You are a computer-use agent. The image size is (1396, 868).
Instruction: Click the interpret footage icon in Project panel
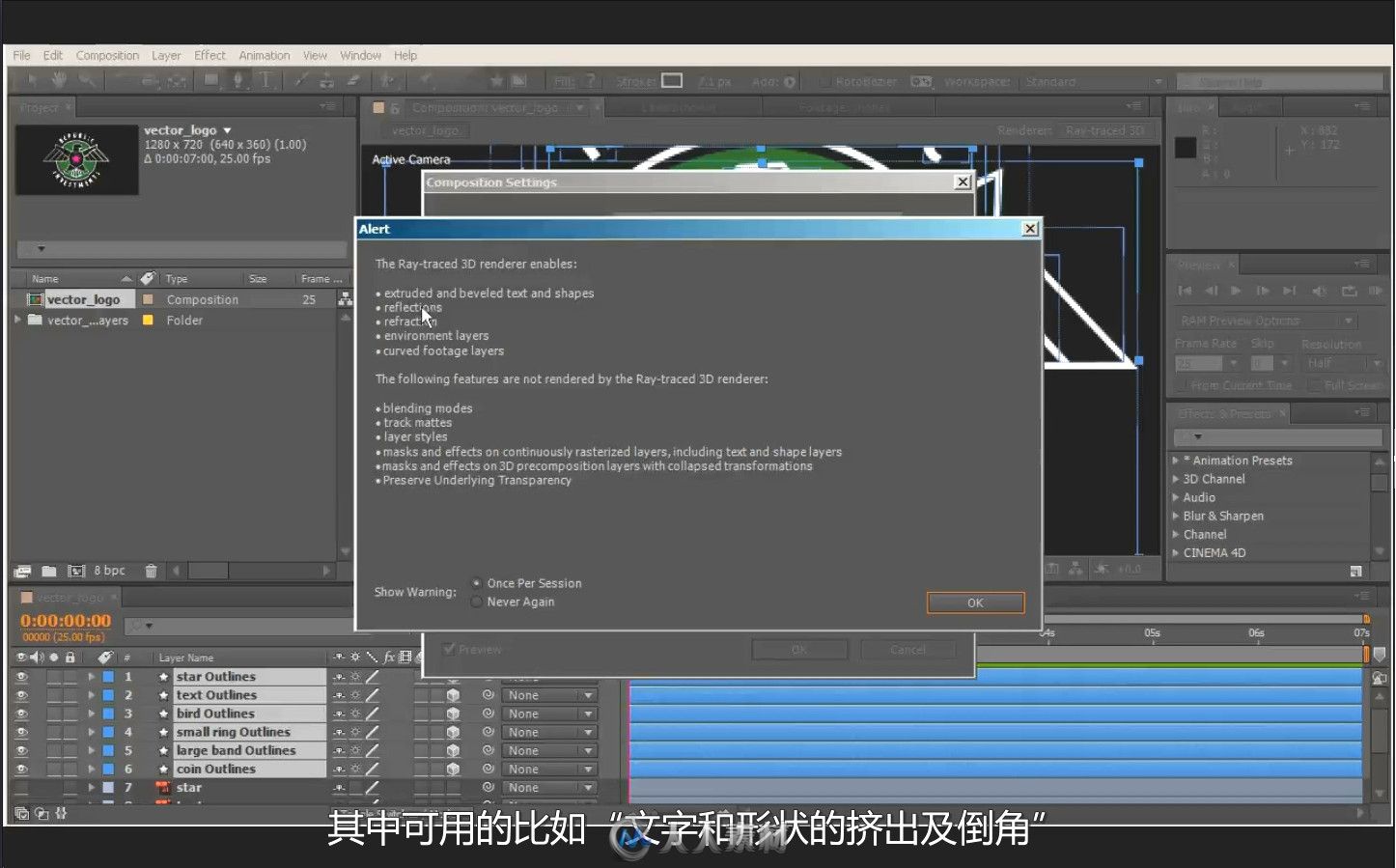[x=23, y=571]
